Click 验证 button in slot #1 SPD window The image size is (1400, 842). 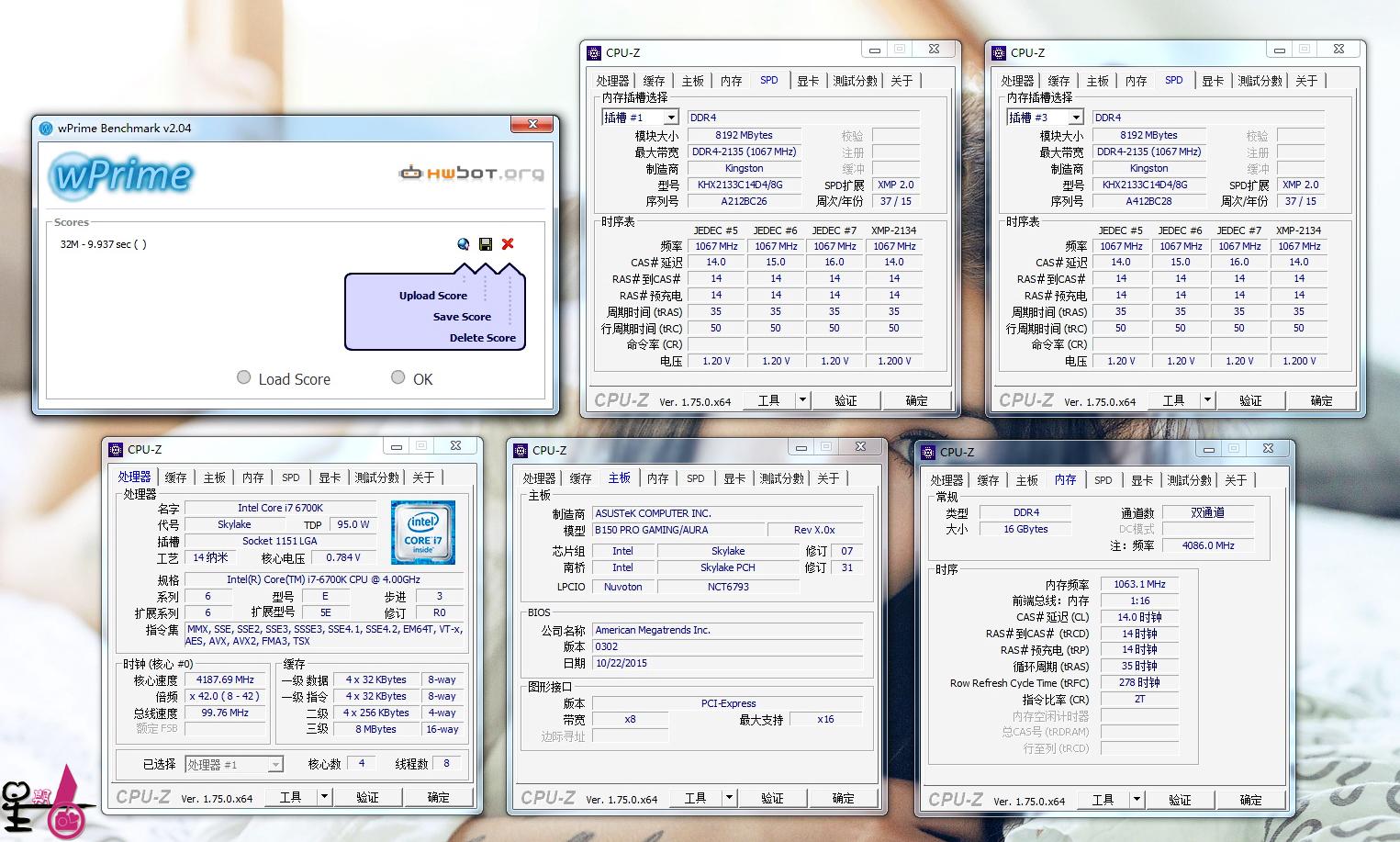846,400
